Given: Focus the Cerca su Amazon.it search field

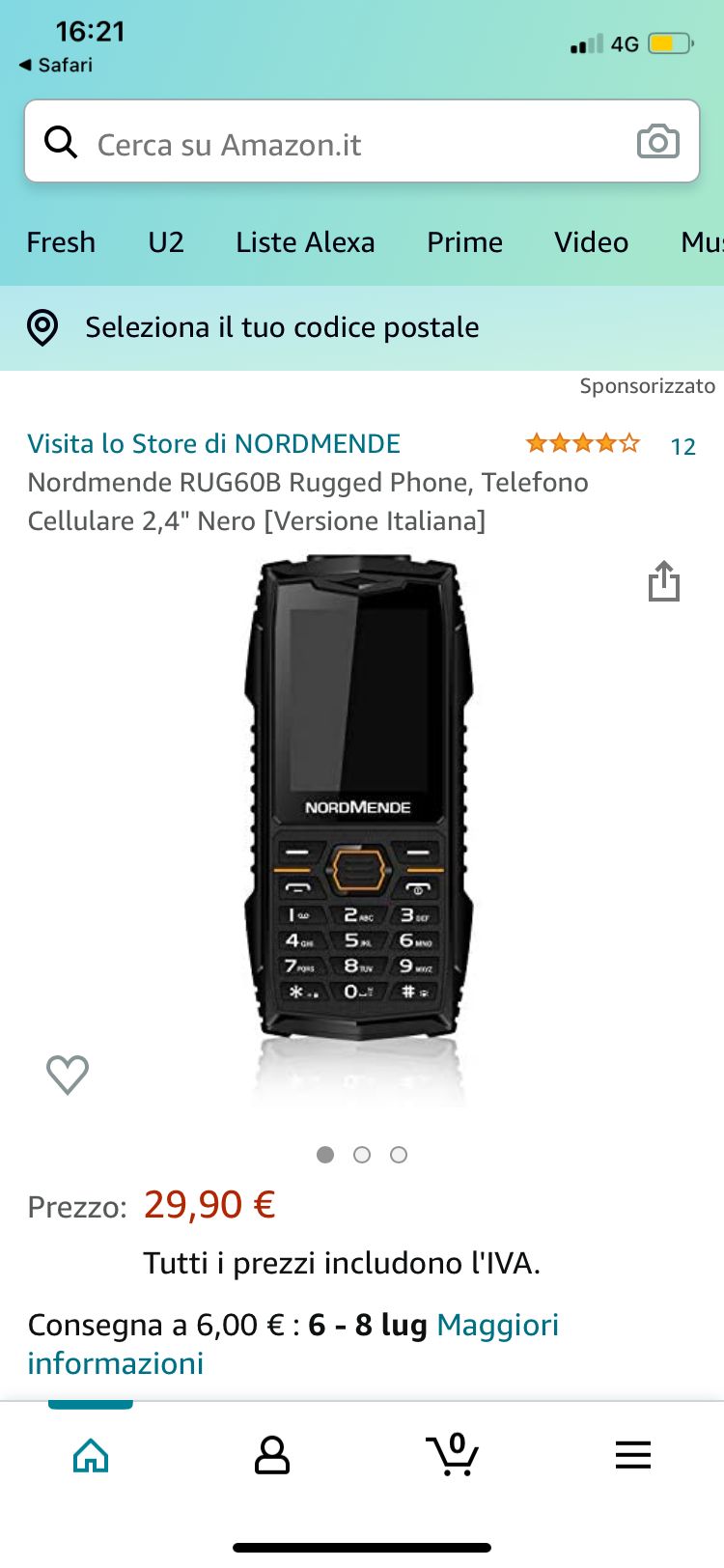Looking at the screenshot, I should pyautogui.click(x=362, y=141).
